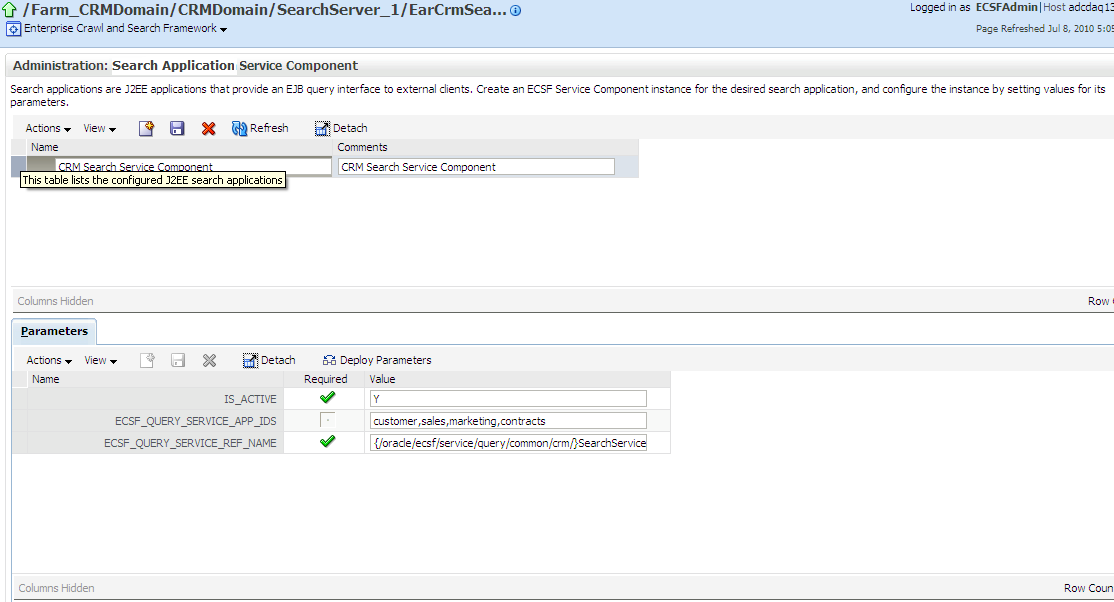Open View menu in Search Application toolbar
Image resolution: width=1114 pixels, height=602 pixels.
click(99, 129)
